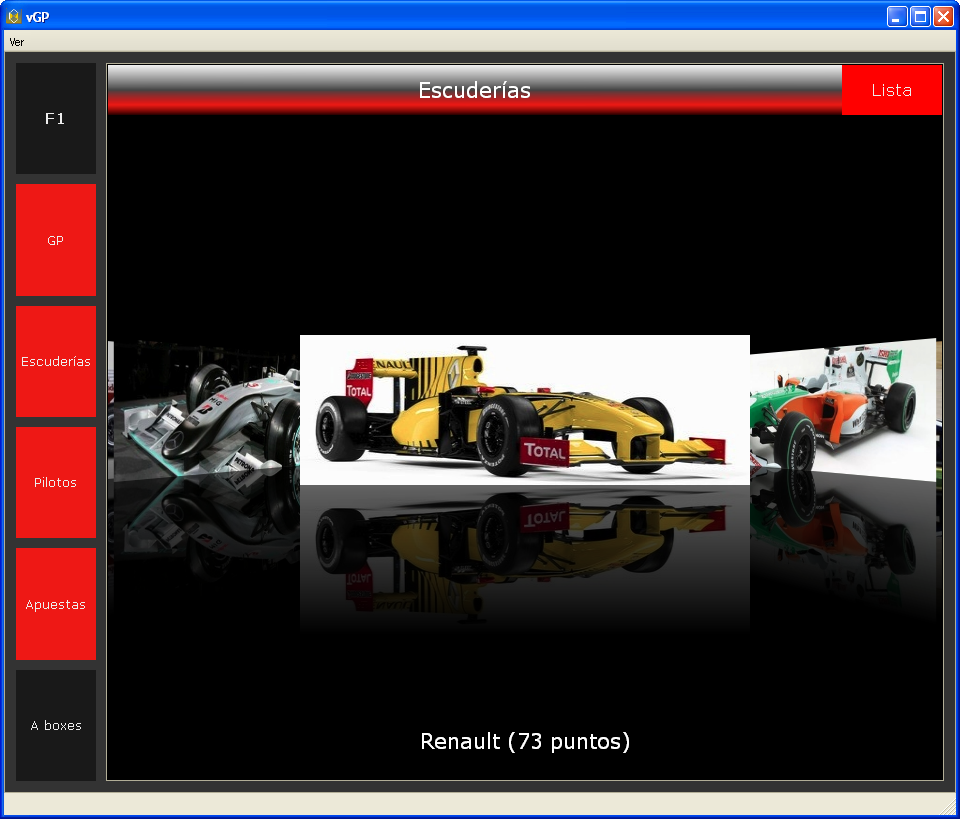This screenshot has height=819, width=960.
Task: Open the GP section
Action: (56, 240)
